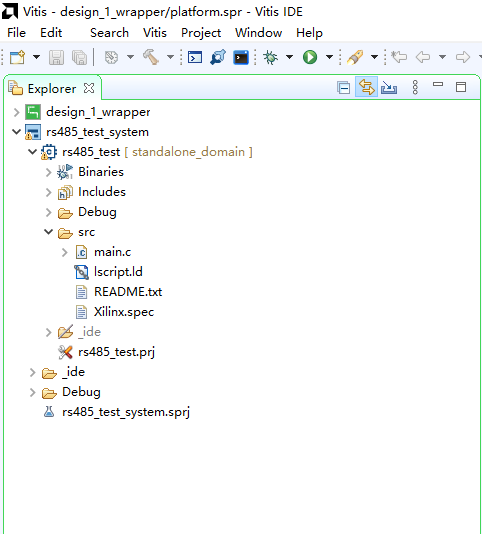This screenshot has width=482, height=534.
Task: Close the Explorer tab
Action: point(89,88)
